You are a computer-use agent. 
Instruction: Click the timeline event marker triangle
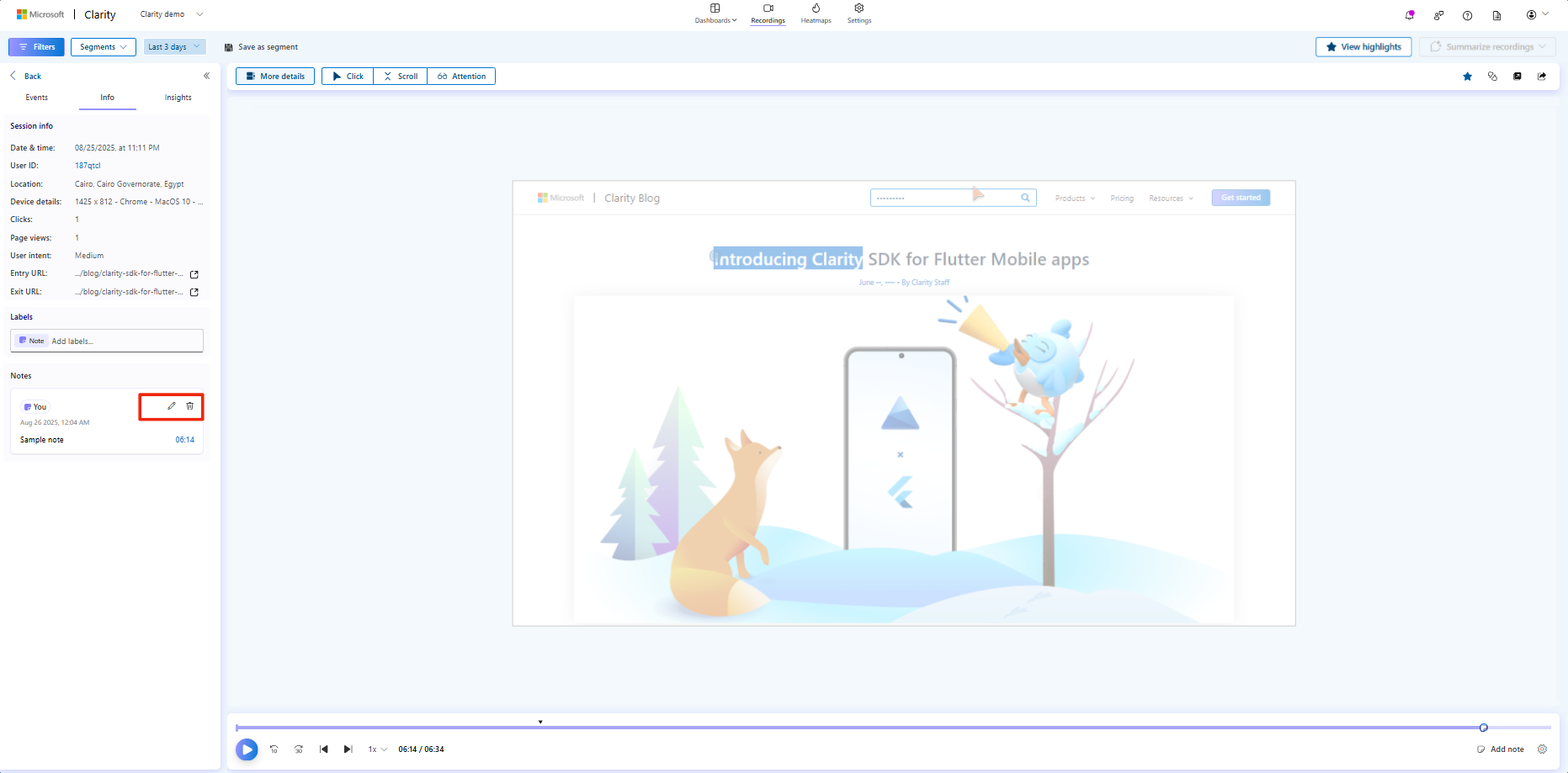[540, 722]
